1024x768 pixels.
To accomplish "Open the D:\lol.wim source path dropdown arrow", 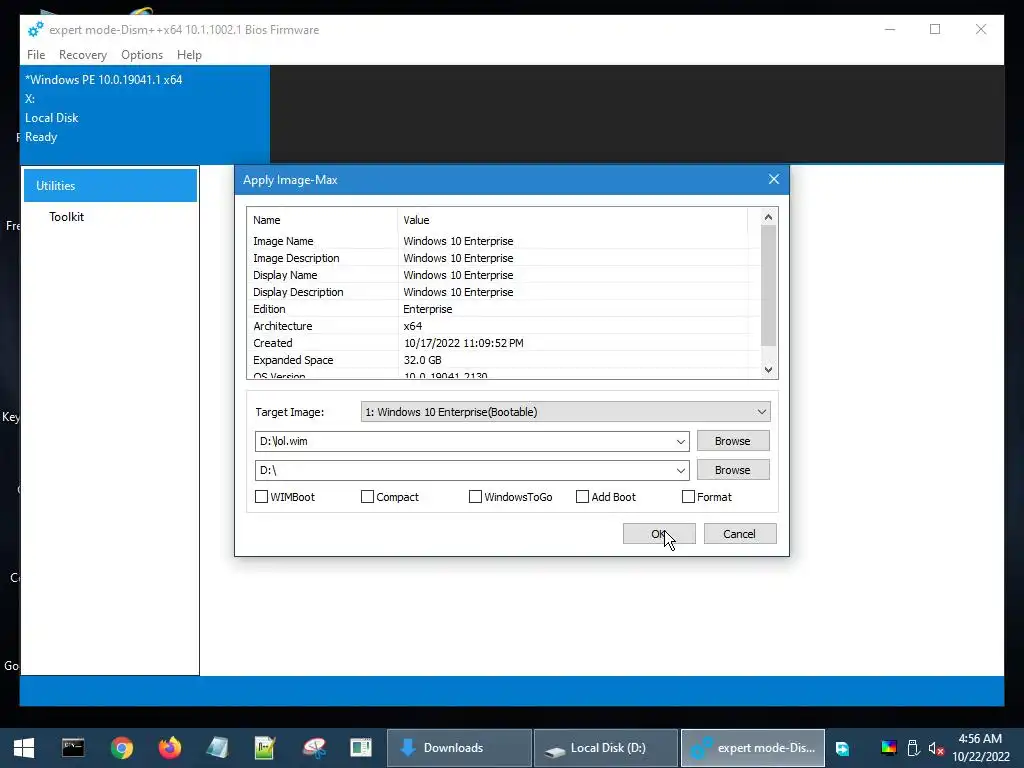I will 680,441.
